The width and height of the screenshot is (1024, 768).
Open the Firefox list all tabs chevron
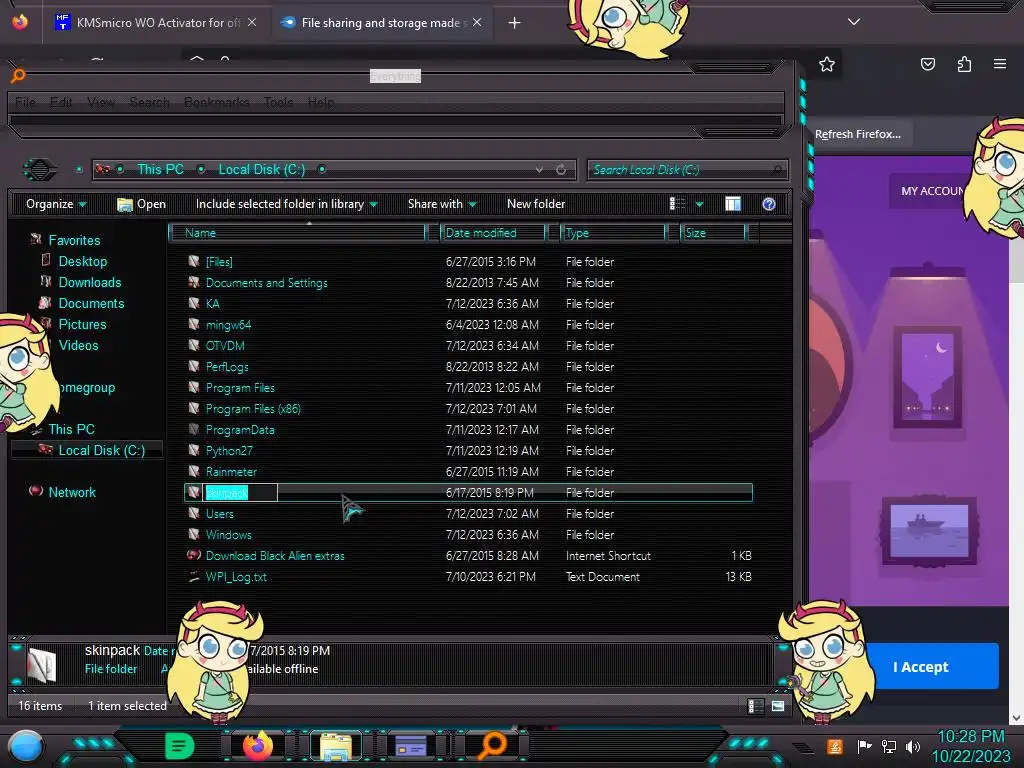pos(854,22)
